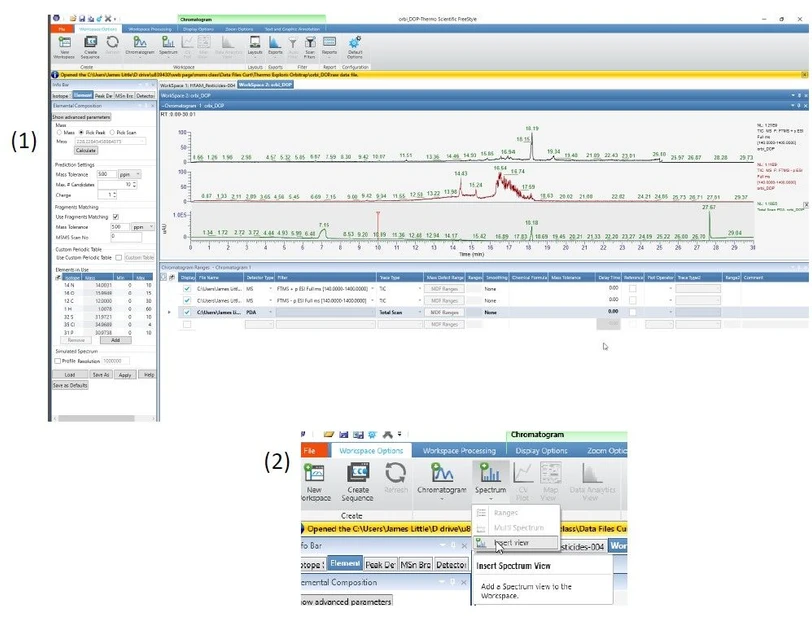Click Create Sequence in the full-window screenshot

click(90, 47)
